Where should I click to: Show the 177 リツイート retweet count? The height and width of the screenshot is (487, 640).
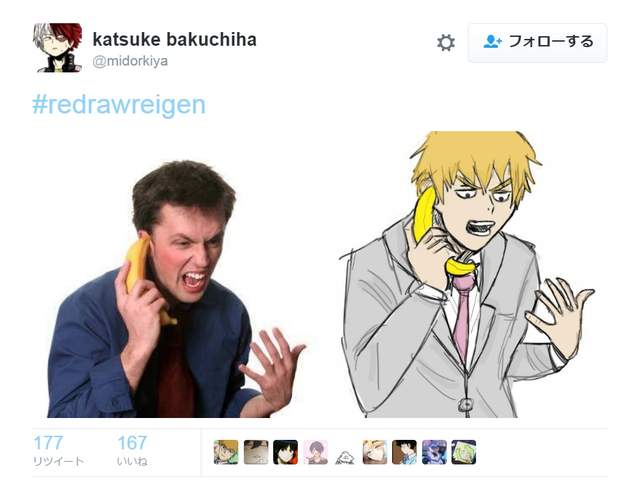(58, 450)
